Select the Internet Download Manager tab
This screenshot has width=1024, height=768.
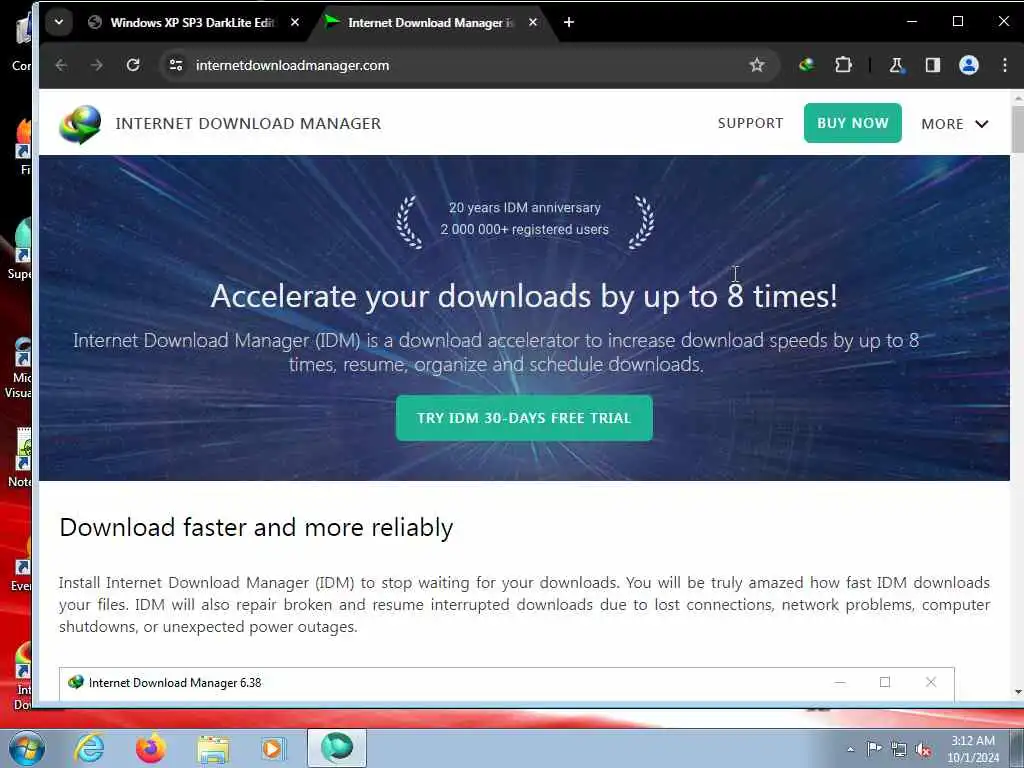coord(432,22)
